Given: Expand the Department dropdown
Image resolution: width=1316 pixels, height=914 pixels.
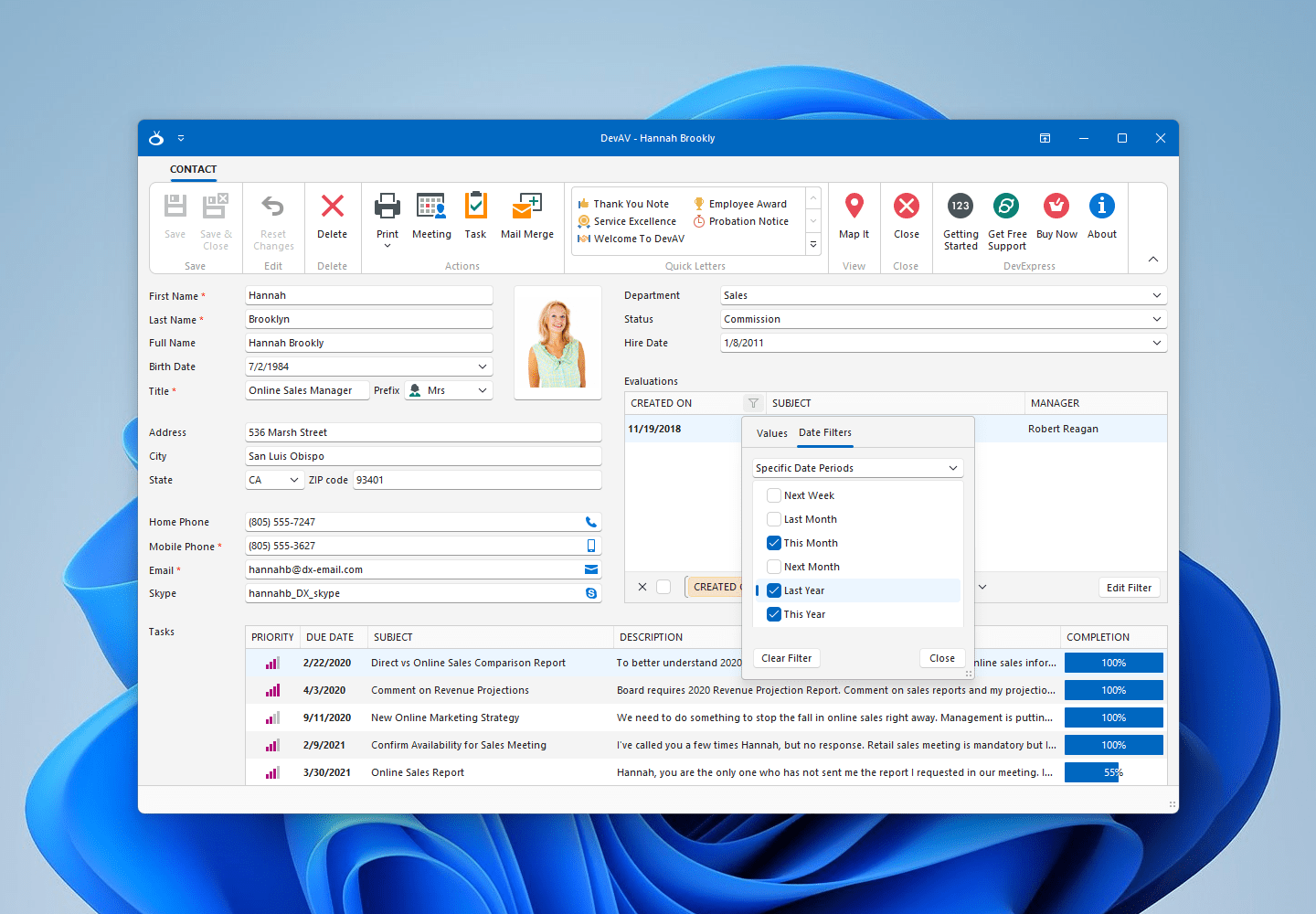Looking at the screenshot, I should click(1157, 295).
